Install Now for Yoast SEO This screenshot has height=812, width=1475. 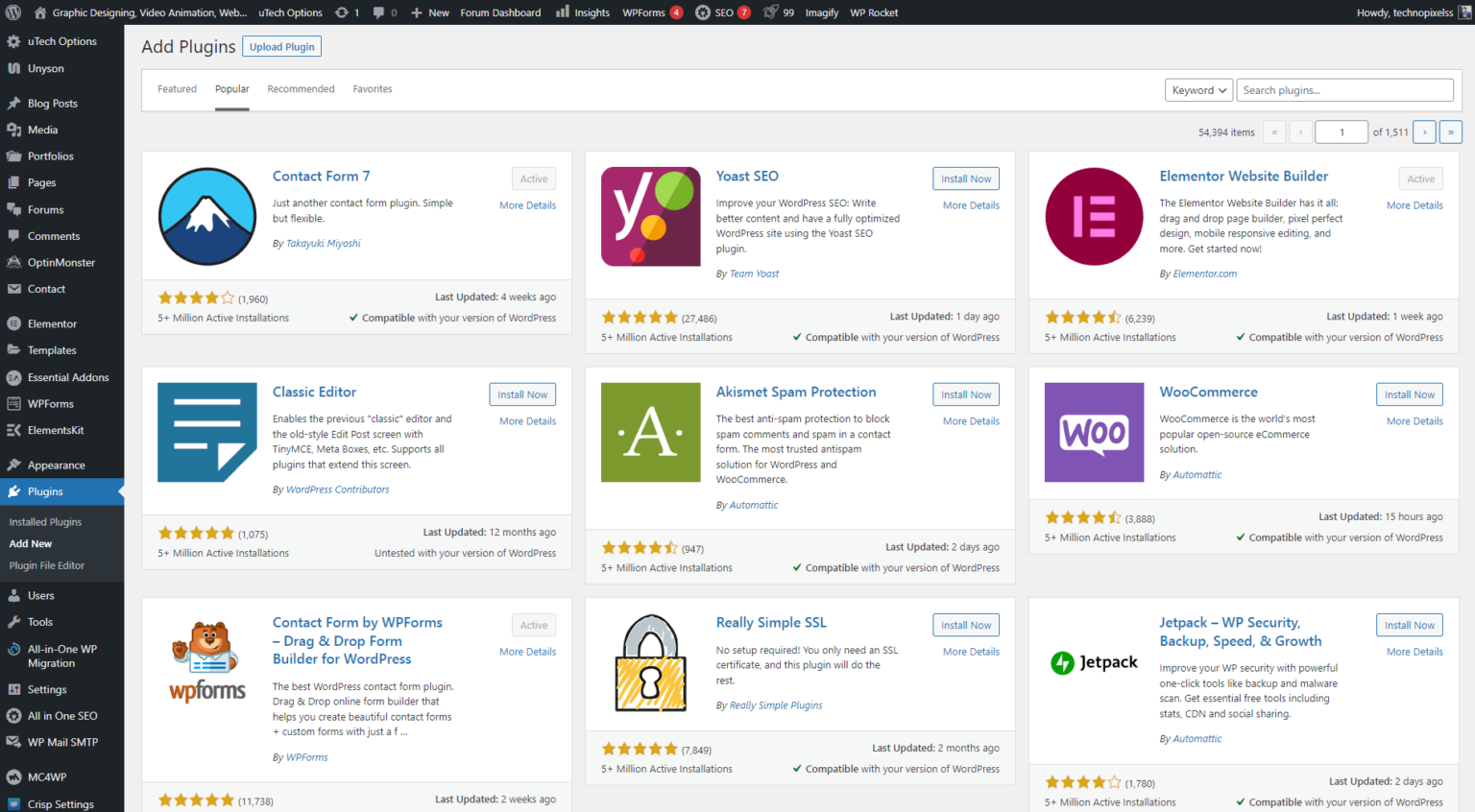pyautogui.click(x=965, y=179)
